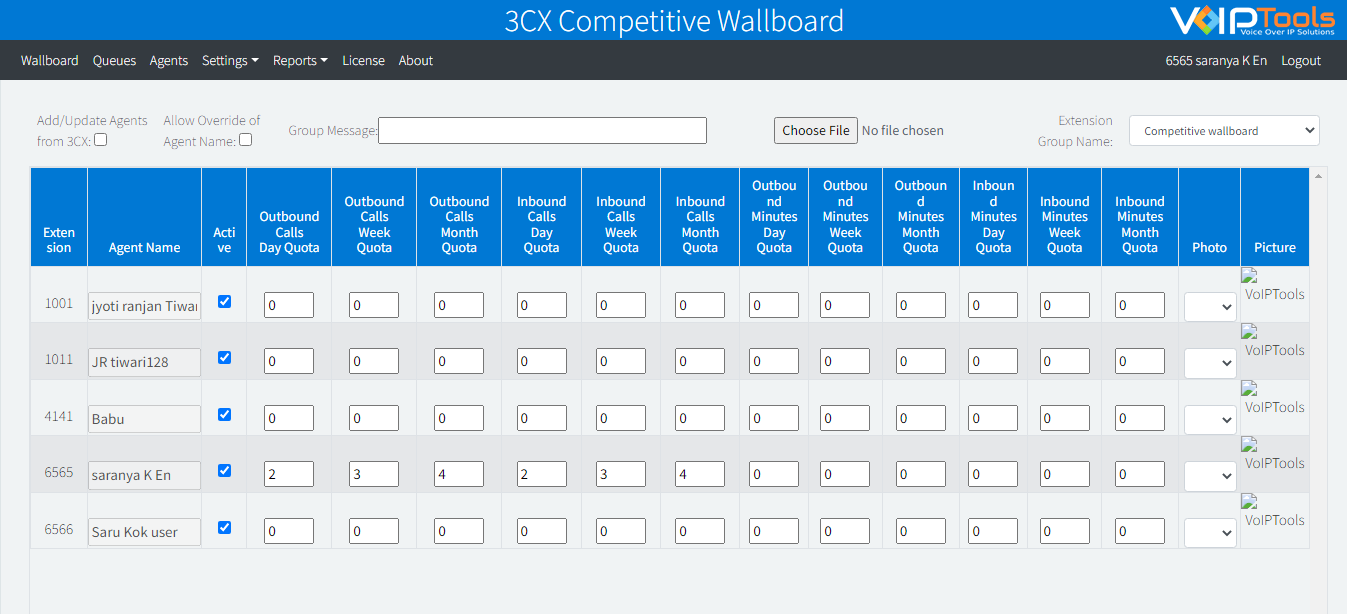The width and height of the screenshot is (1347, 614).
Task: Click the picture thumbnail for saranya K En
Action: pyautogui.click(x=1274, y=454)
